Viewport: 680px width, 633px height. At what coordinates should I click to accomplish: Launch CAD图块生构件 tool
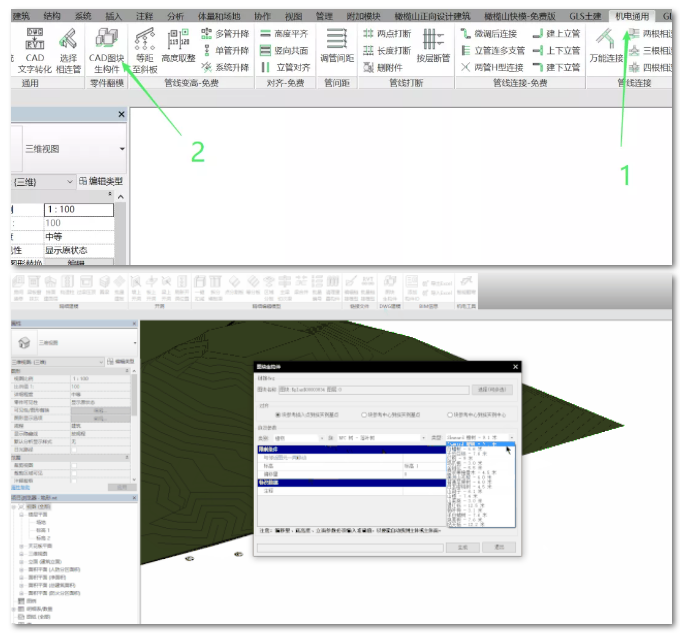click(x=106, y=51)
